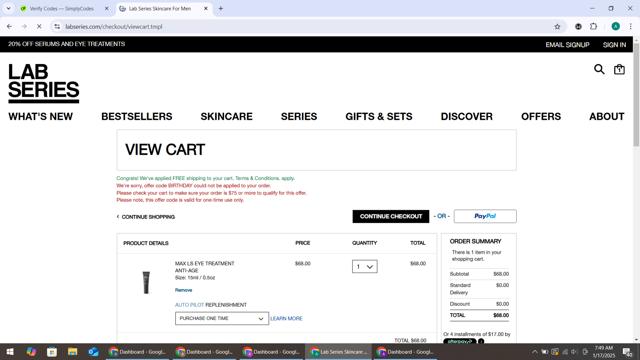
Task: View site information icon in address bar
Action: (57, 27)
